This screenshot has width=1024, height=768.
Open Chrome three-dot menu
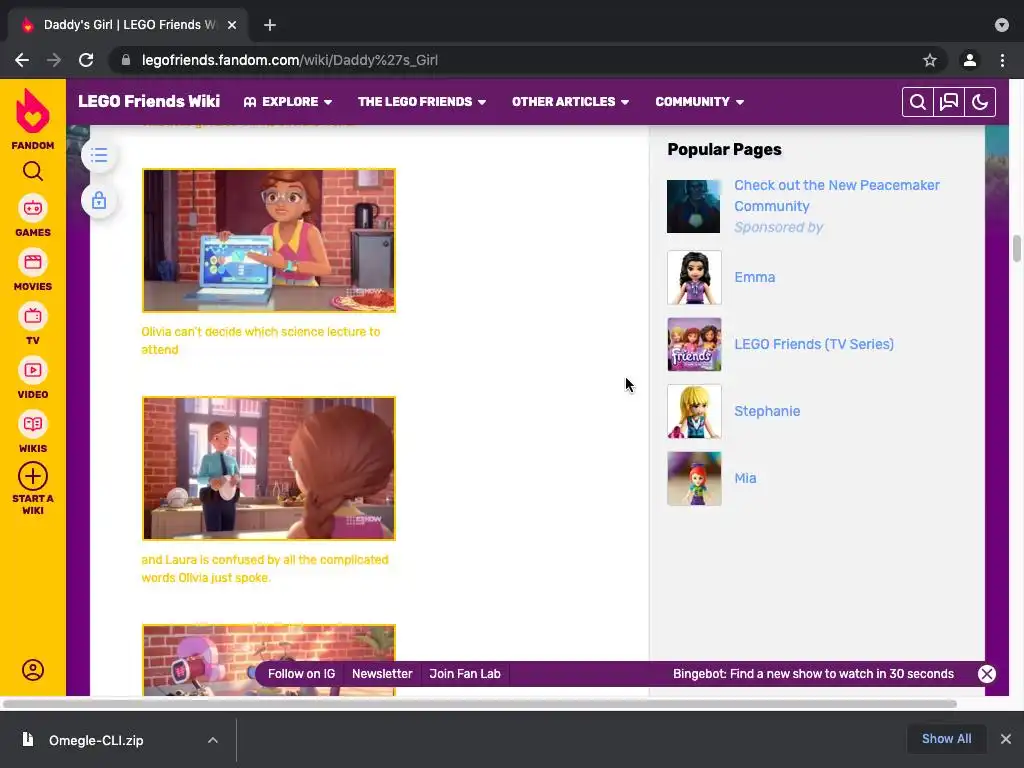[x=1002, y=60]
